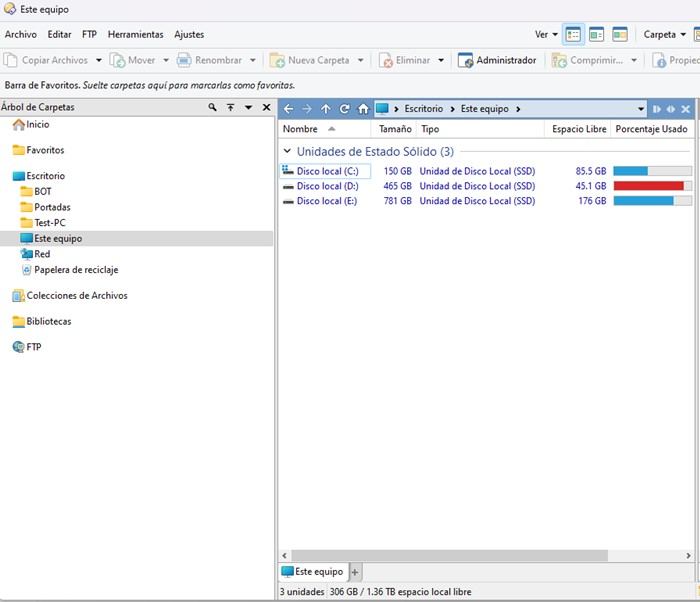700x602 pixels.
Task: Click the Eliminar toolbar button
Action: (x=405, y=60)
